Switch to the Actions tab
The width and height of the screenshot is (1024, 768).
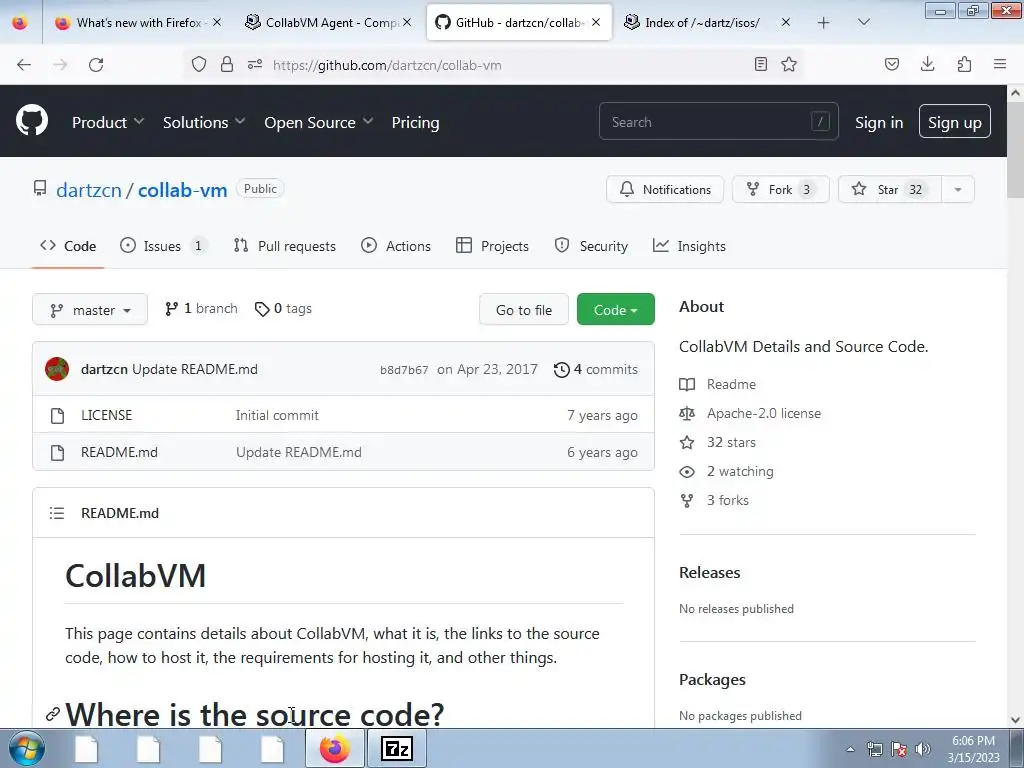pyautogui.click(x=396, y=246)
